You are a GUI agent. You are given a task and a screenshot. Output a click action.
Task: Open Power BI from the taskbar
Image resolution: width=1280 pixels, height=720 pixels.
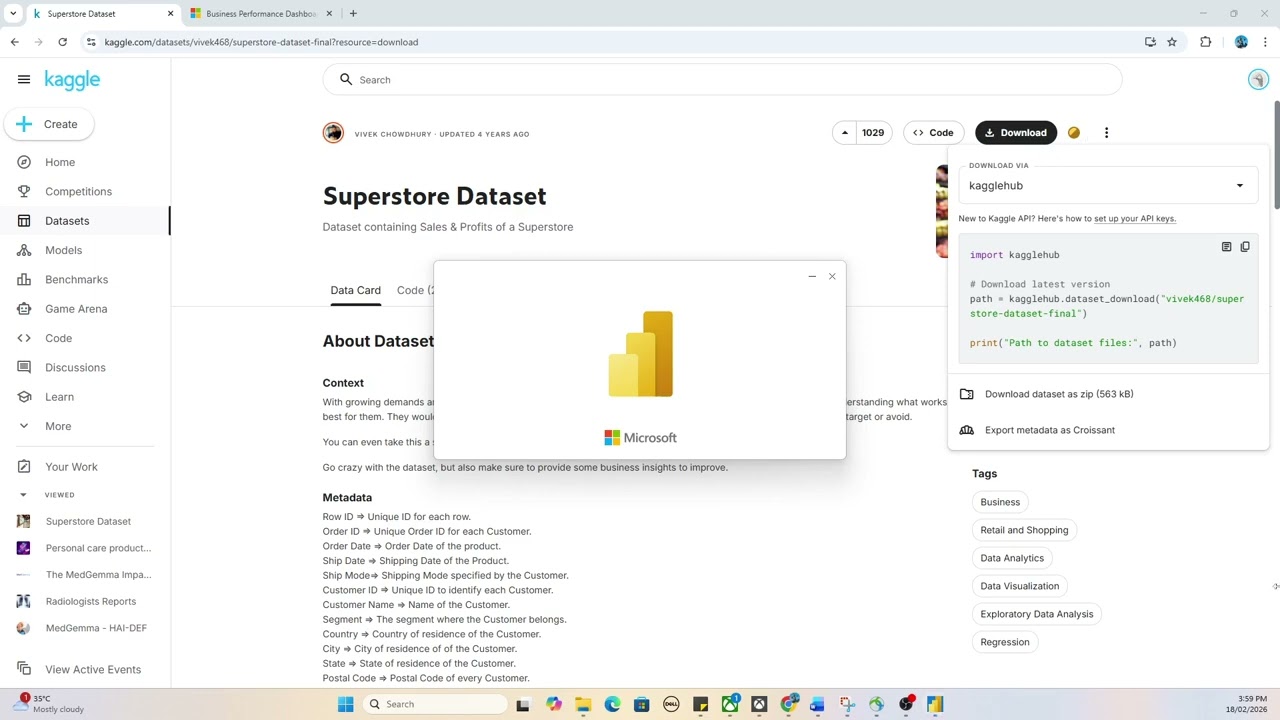pos(935,704)
